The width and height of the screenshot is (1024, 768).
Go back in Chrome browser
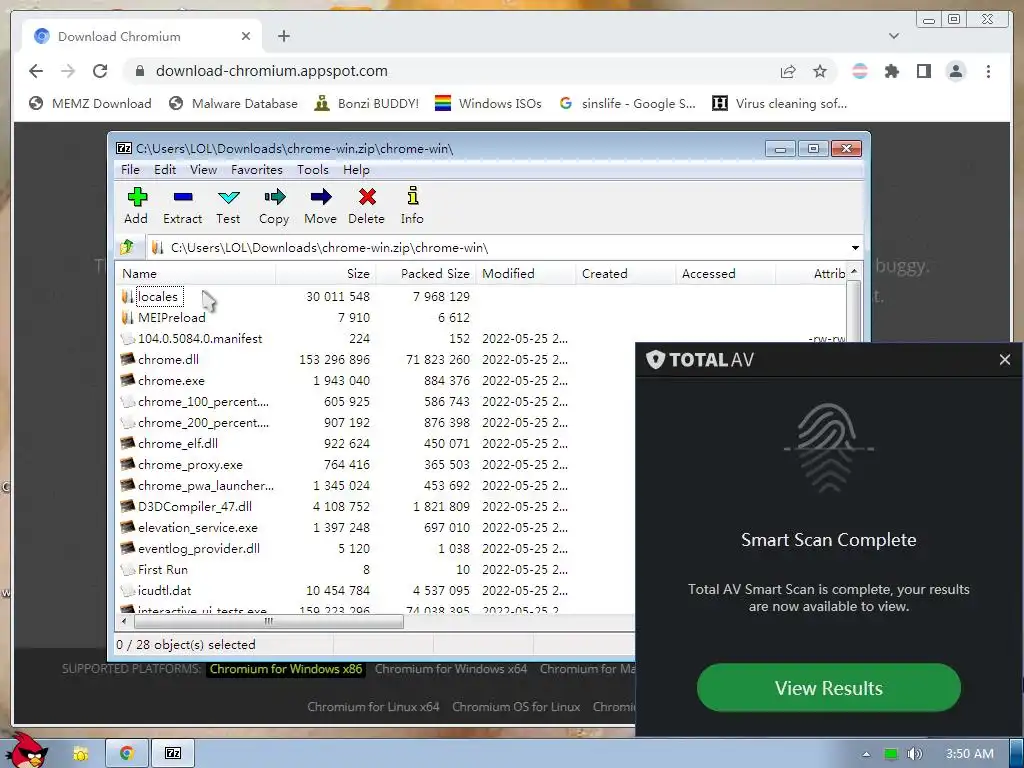click(x=36, y=71)
